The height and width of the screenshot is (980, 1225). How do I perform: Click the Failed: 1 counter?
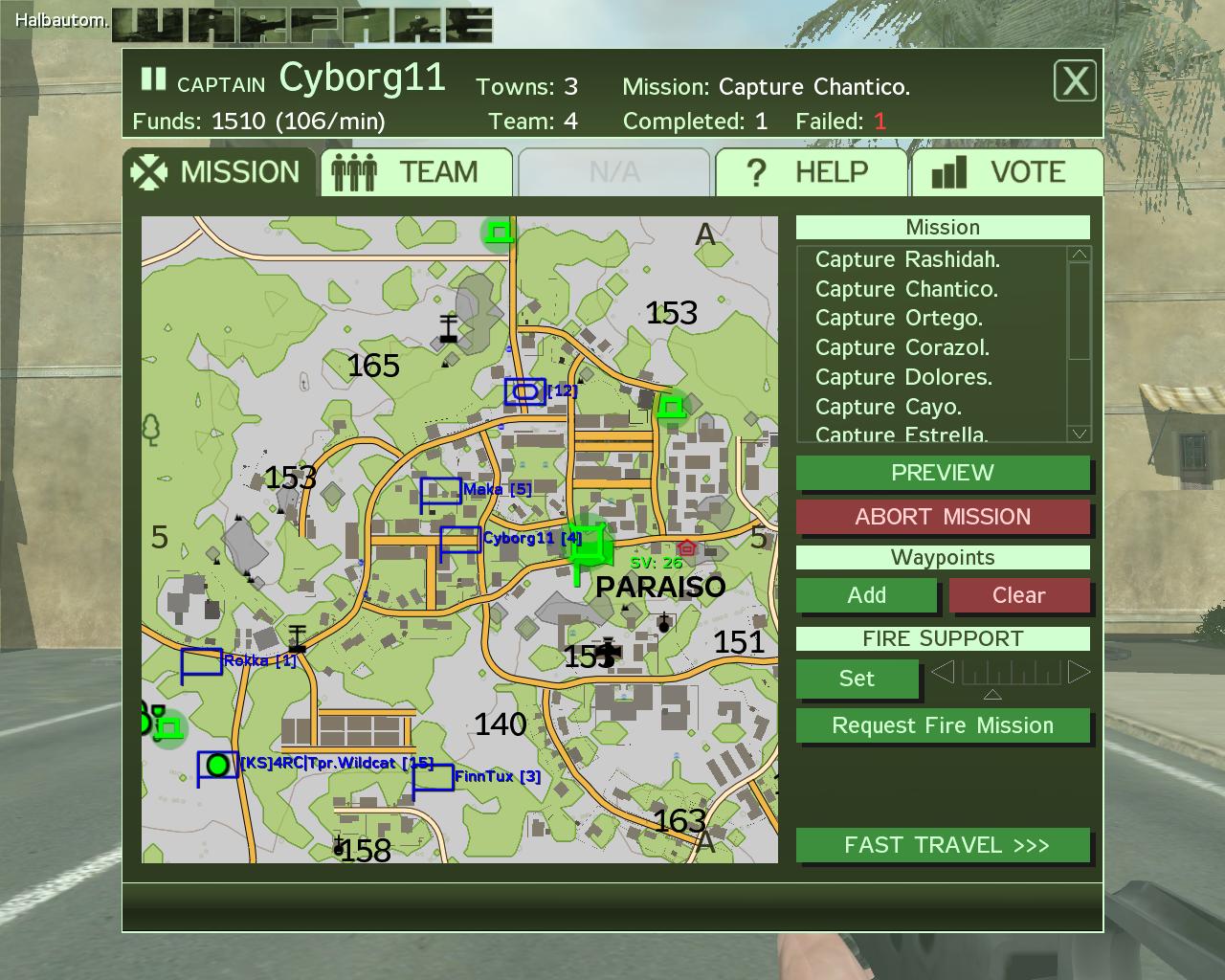tap(841, 122)
